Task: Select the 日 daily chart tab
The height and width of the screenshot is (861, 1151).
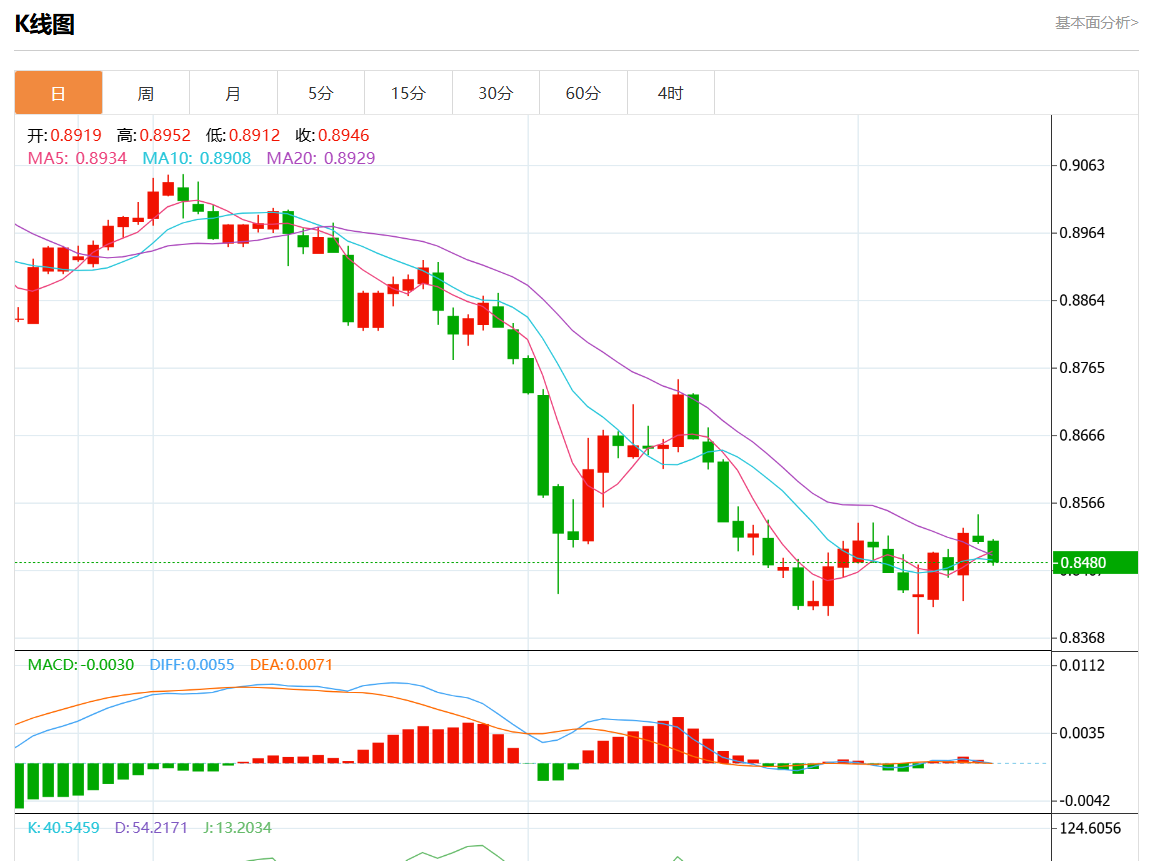Action: pyautogui.click(x=59, y=93)
